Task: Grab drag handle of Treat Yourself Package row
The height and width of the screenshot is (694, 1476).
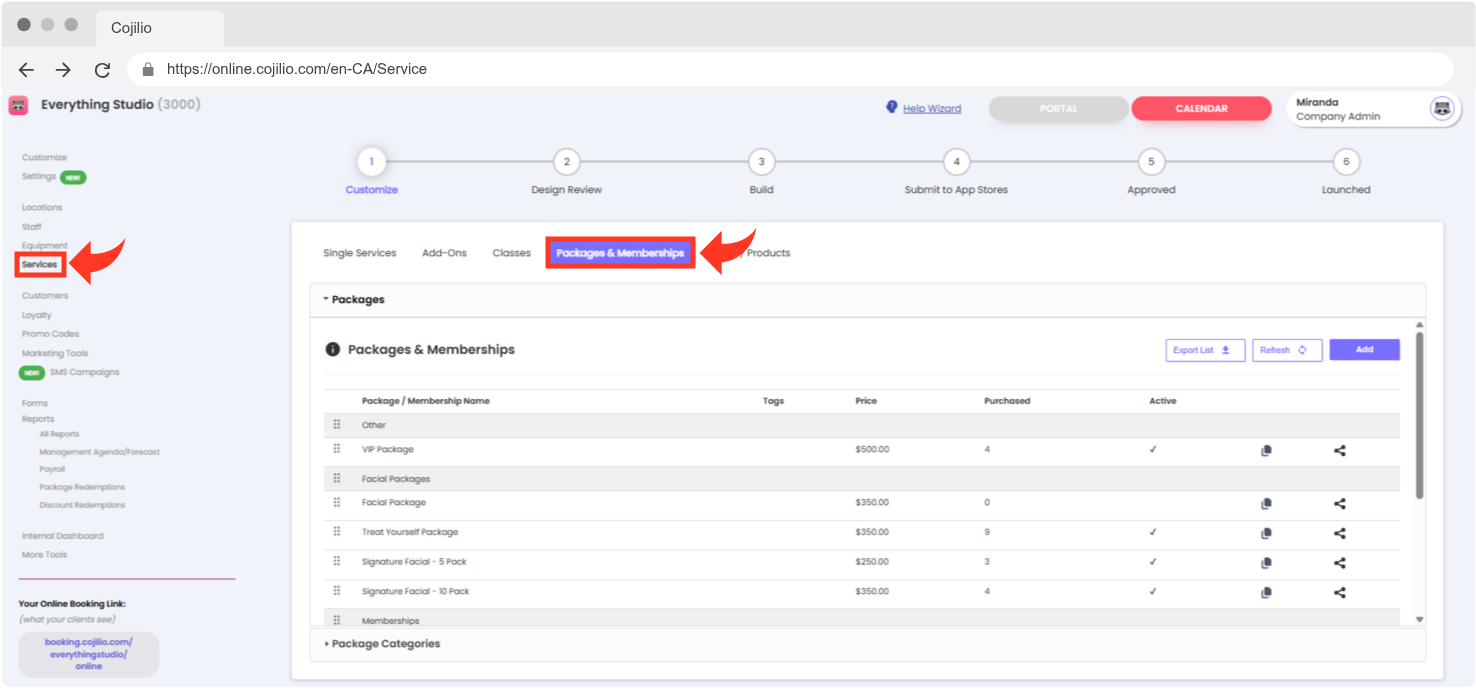Action: 337,532
